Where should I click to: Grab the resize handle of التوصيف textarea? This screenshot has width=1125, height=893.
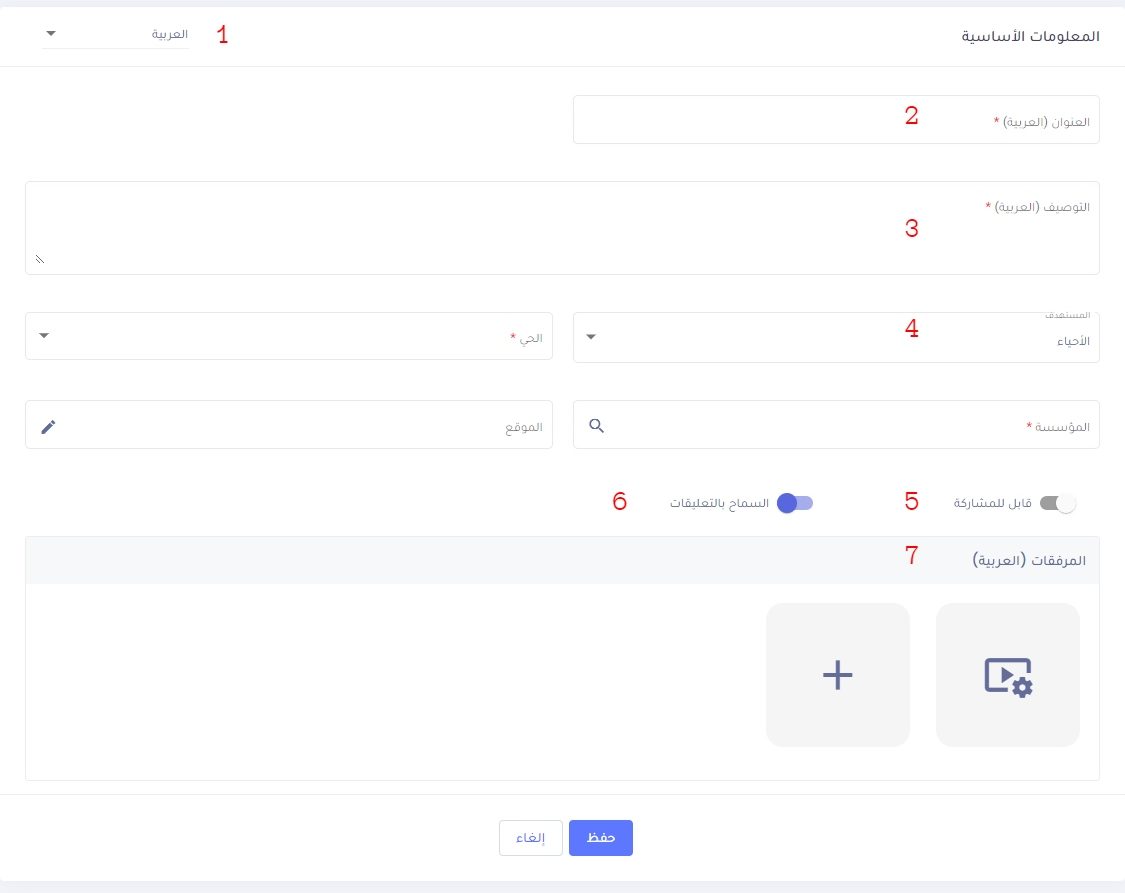pos(40,260)
